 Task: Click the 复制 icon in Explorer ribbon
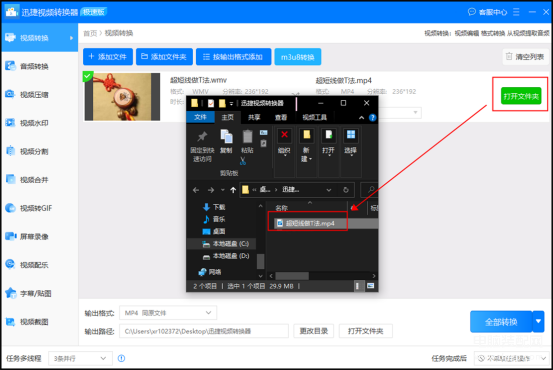pos(226,136)
